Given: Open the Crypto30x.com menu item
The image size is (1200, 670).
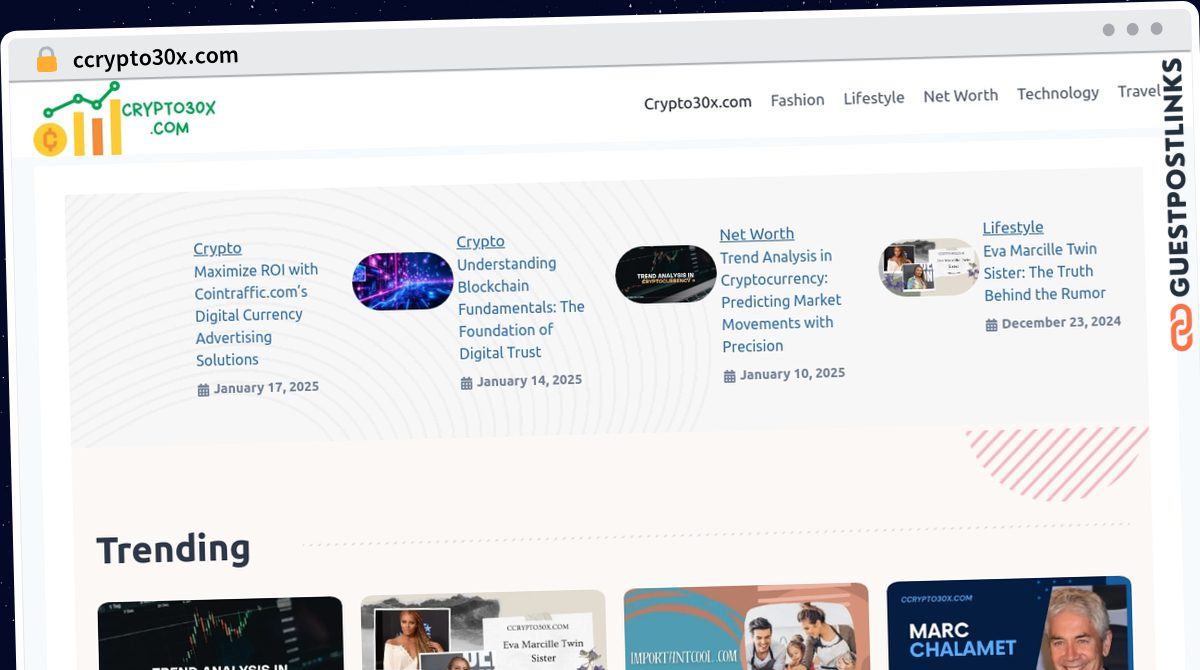Looking at the screenshot, I should (x=698, y=102).
